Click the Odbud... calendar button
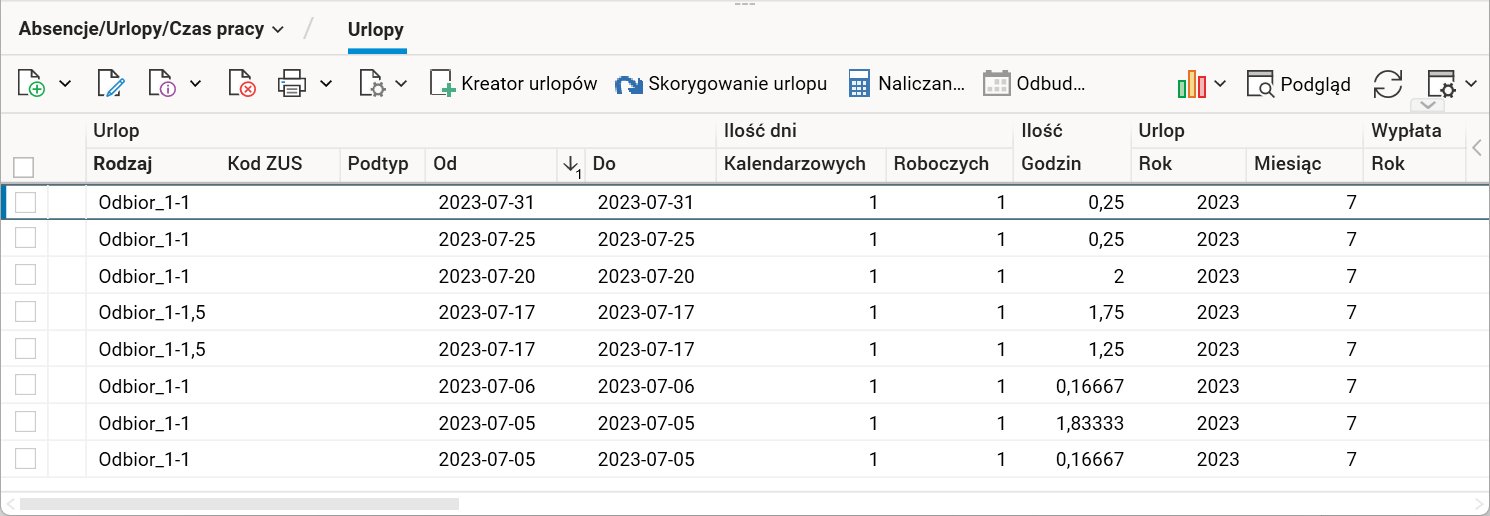This screenshot has width=1490, height=516. (1034, 84)
